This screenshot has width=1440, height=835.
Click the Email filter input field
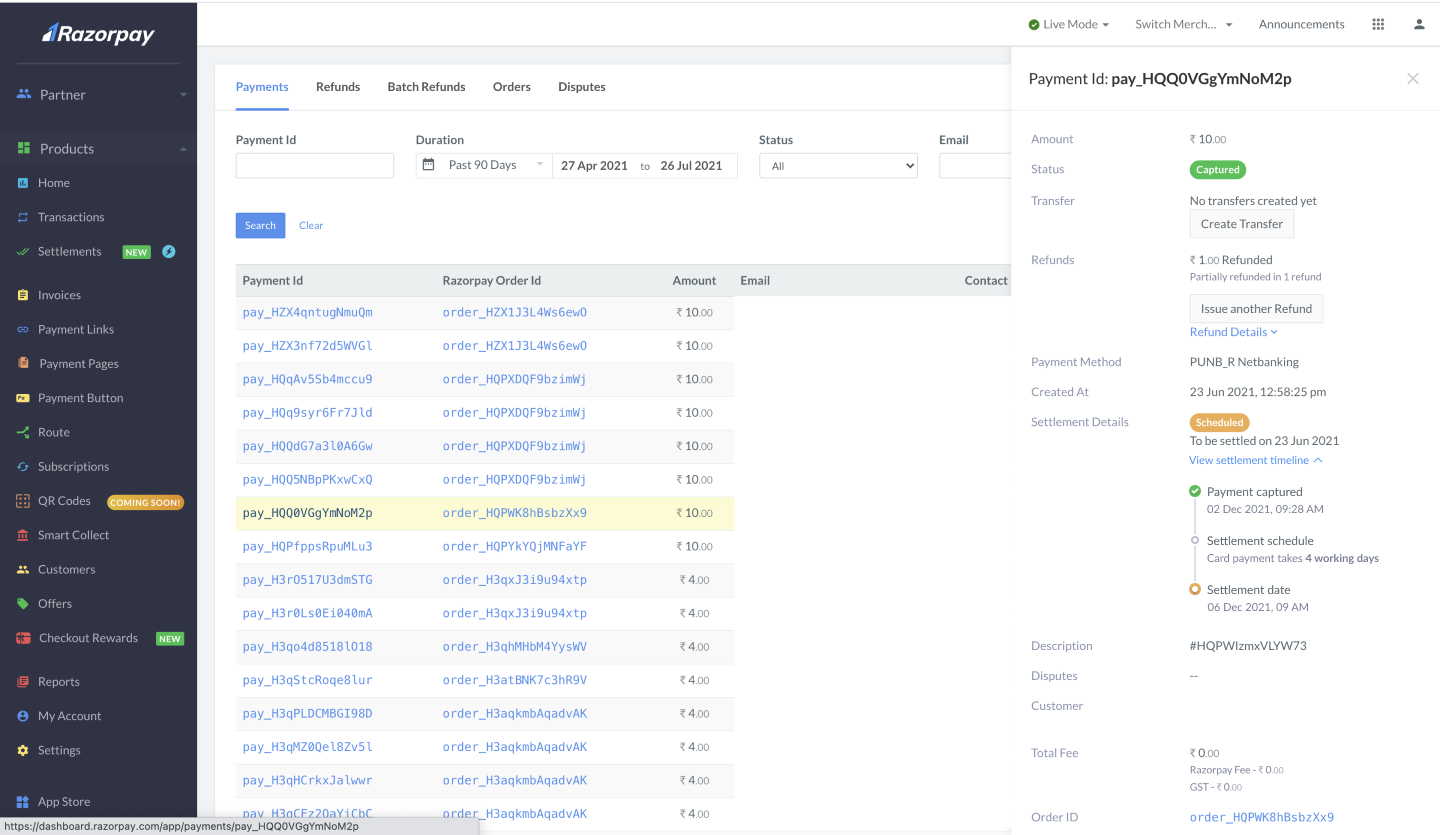click(x=975, y=166)
